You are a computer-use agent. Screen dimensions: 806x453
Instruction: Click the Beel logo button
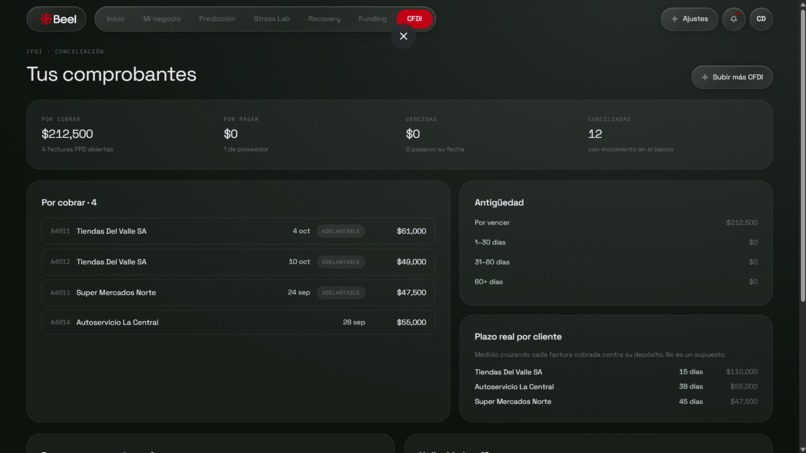tap(57, 19)
